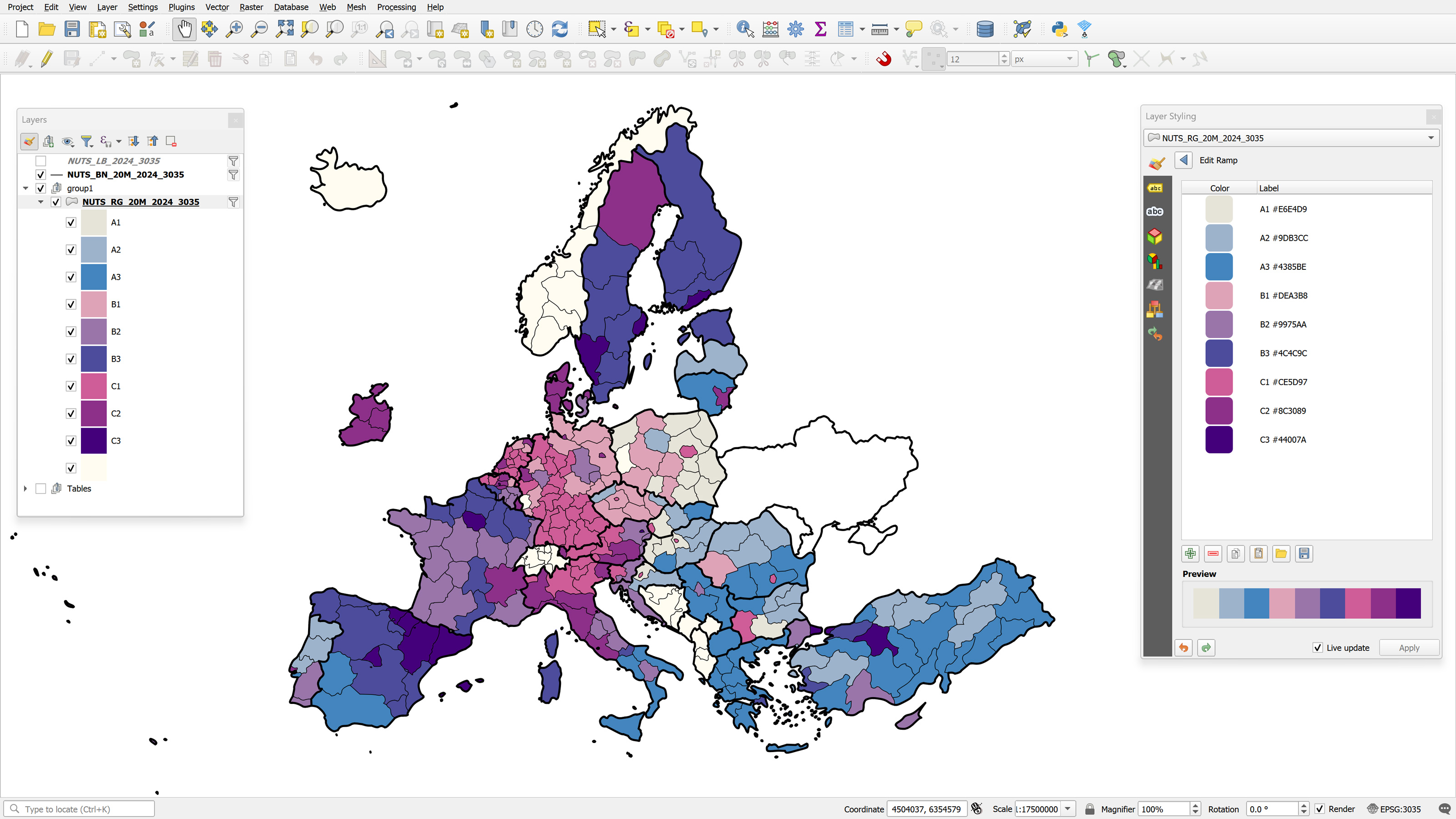
Task: Click filter legend icon in Layers panel
Action: point(86,142)
